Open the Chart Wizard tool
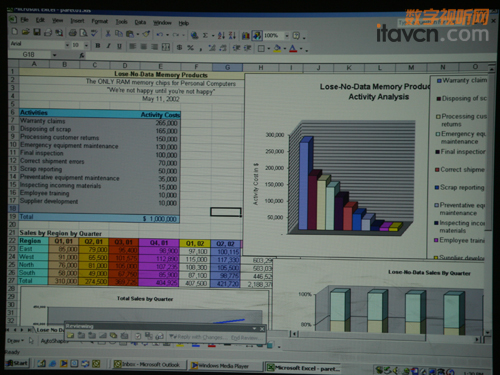500x375 pixels. click(246, 35)
